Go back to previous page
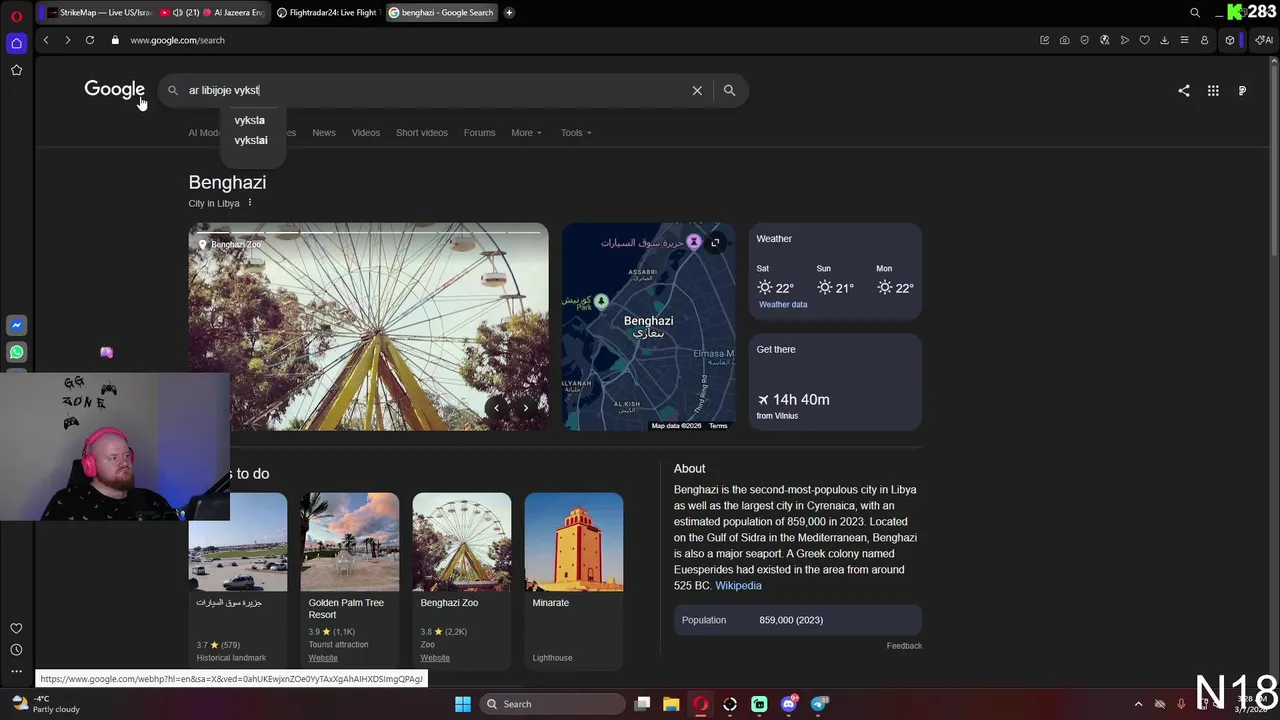The image size is (1280, 720). tap(46, 40)
